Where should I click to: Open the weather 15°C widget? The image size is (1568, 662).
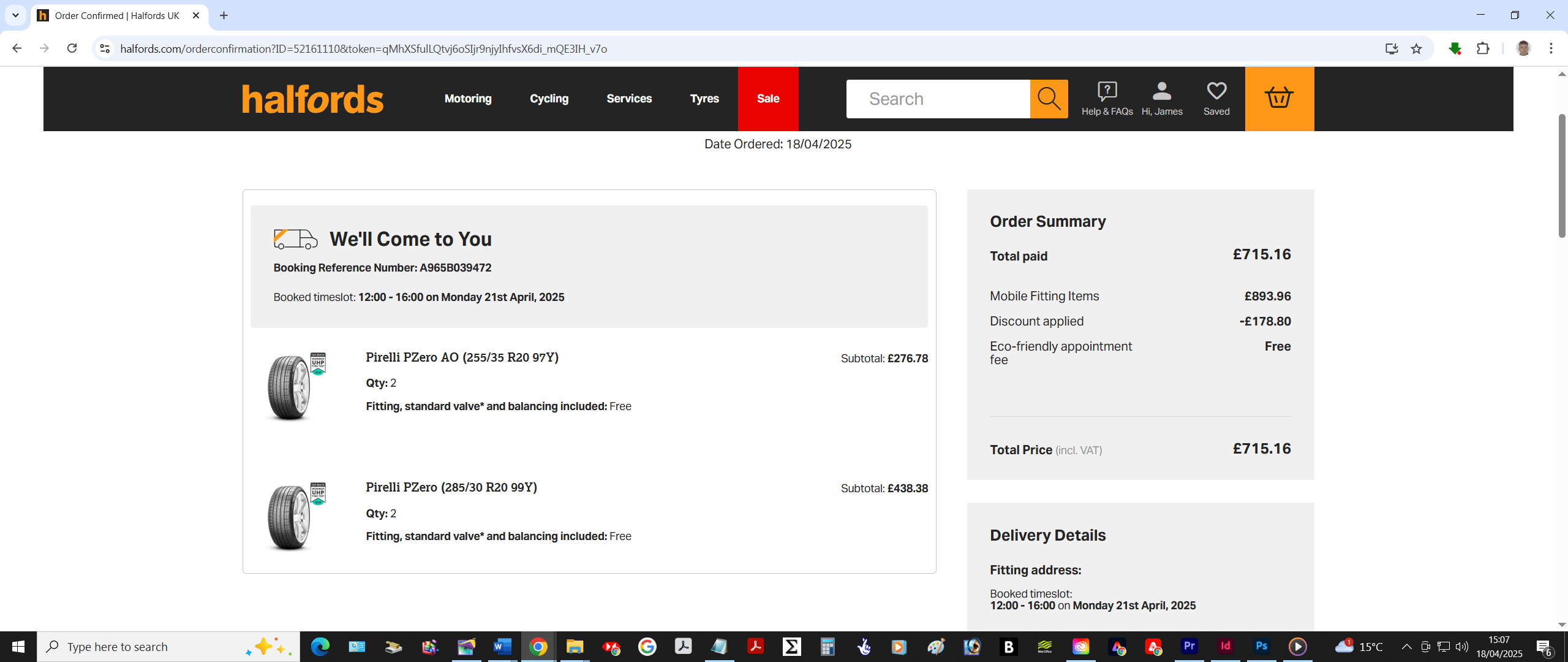(1359, 647)
